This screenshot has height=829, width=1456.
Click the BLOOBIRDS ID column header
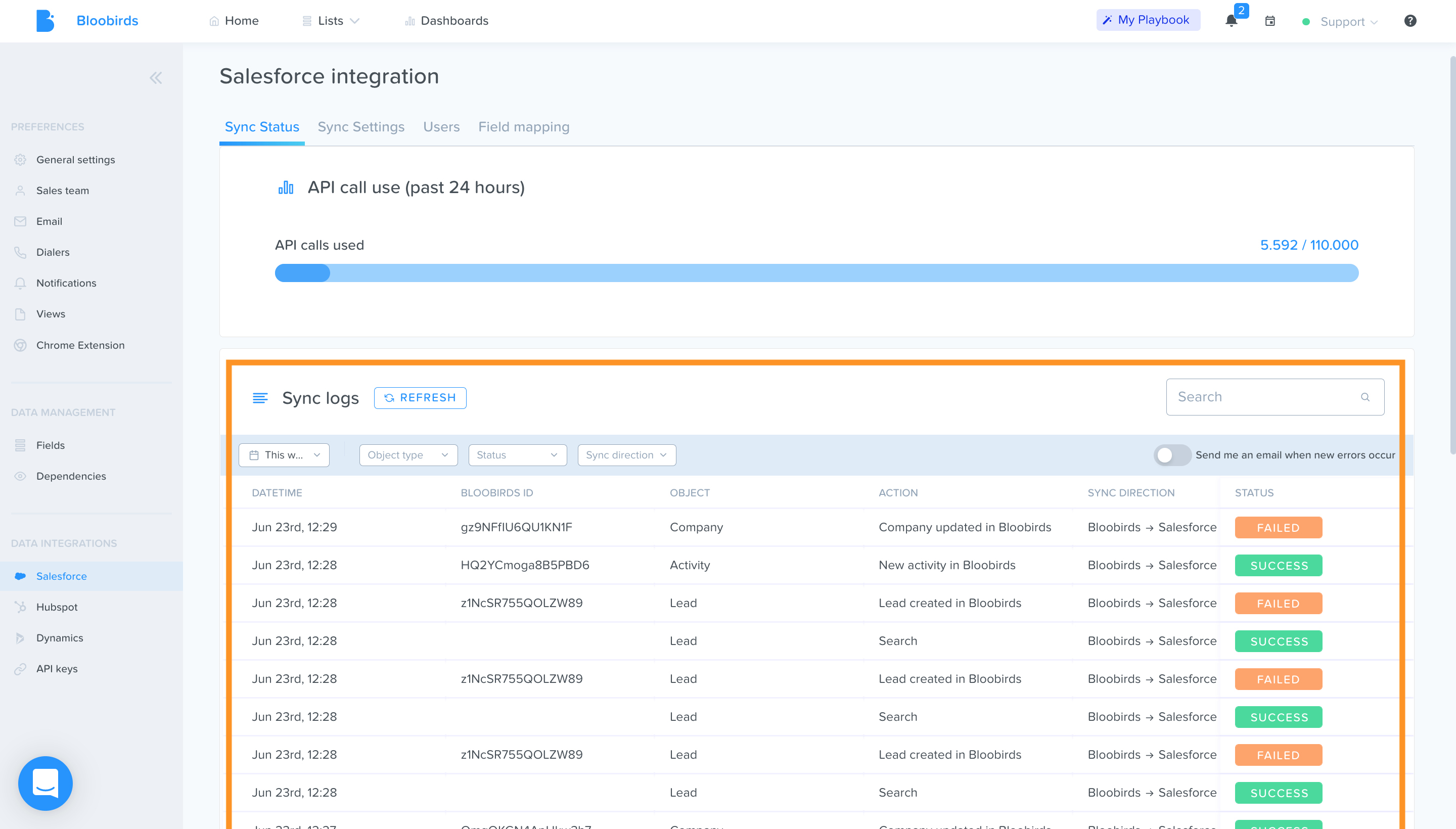[496, 493]
